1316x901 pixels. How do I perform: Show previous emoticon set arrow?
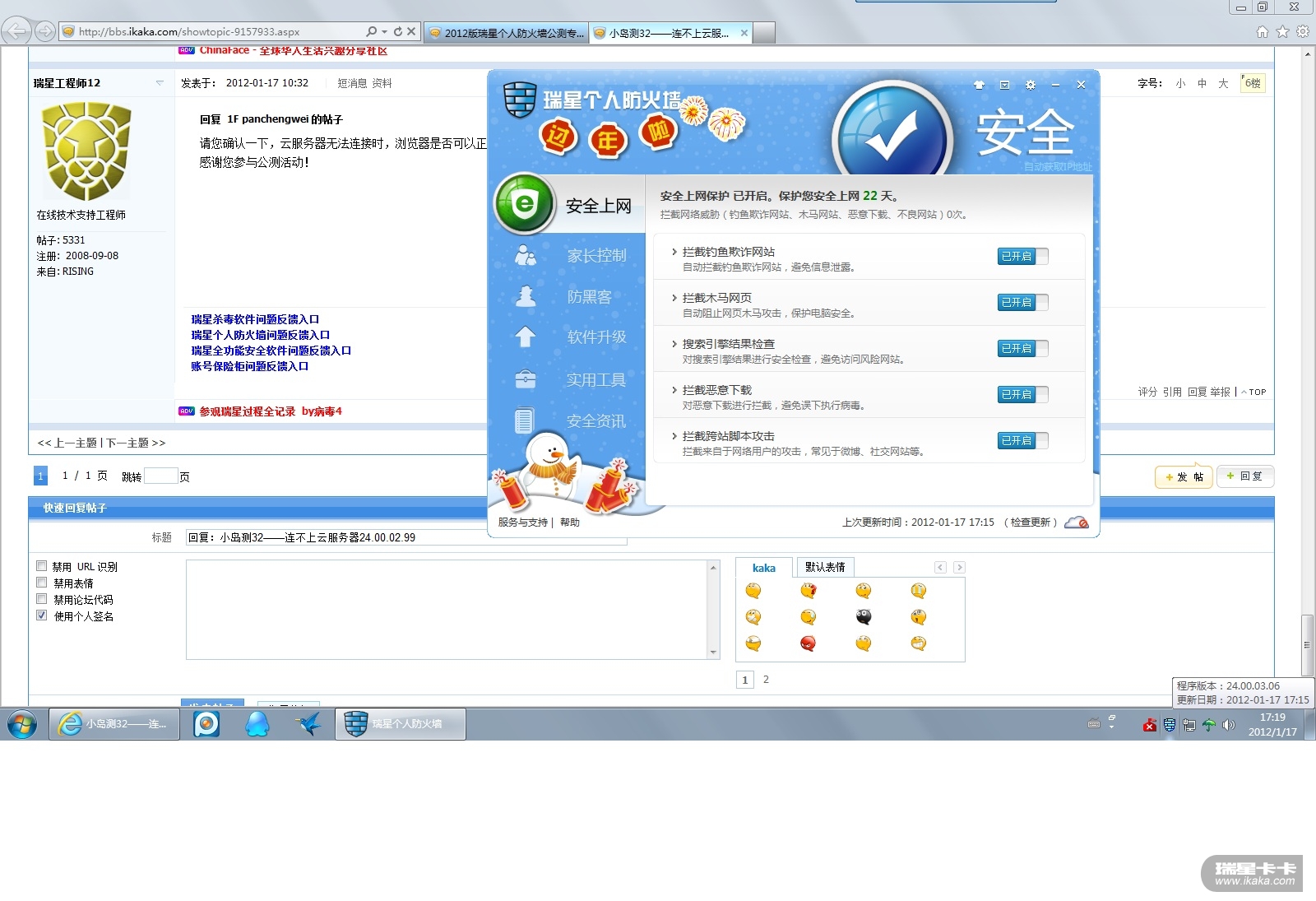[940, 567]
